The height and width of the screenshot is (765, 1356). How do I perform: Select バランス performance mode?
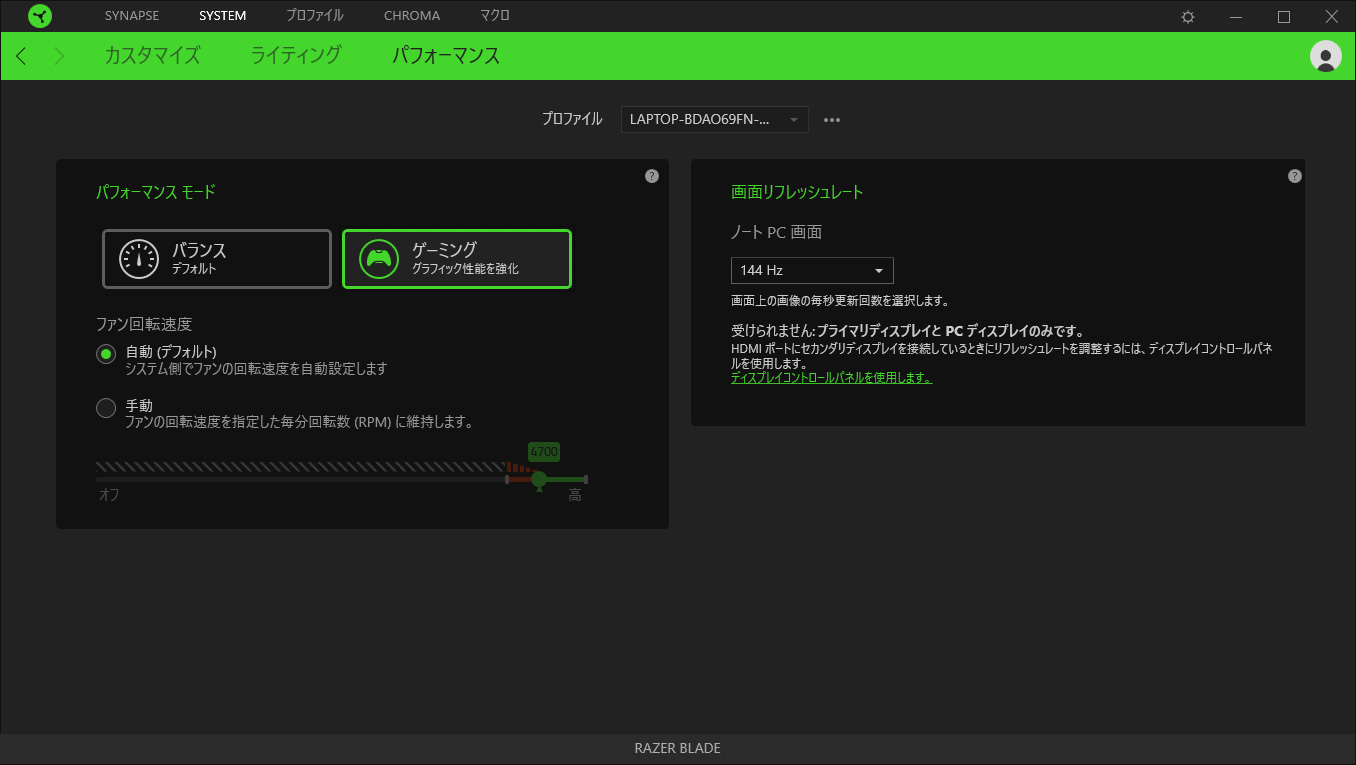pos(217,259)
